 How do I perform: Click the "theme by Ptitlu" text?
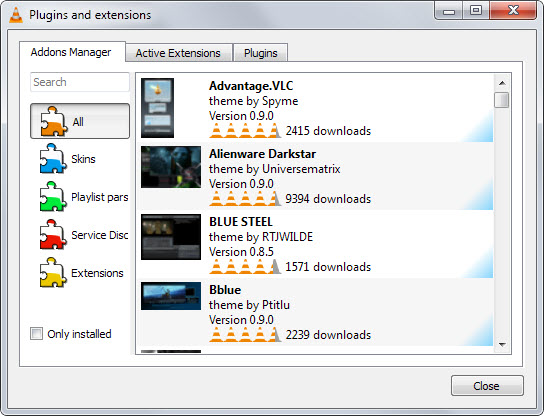coord(249,305)
